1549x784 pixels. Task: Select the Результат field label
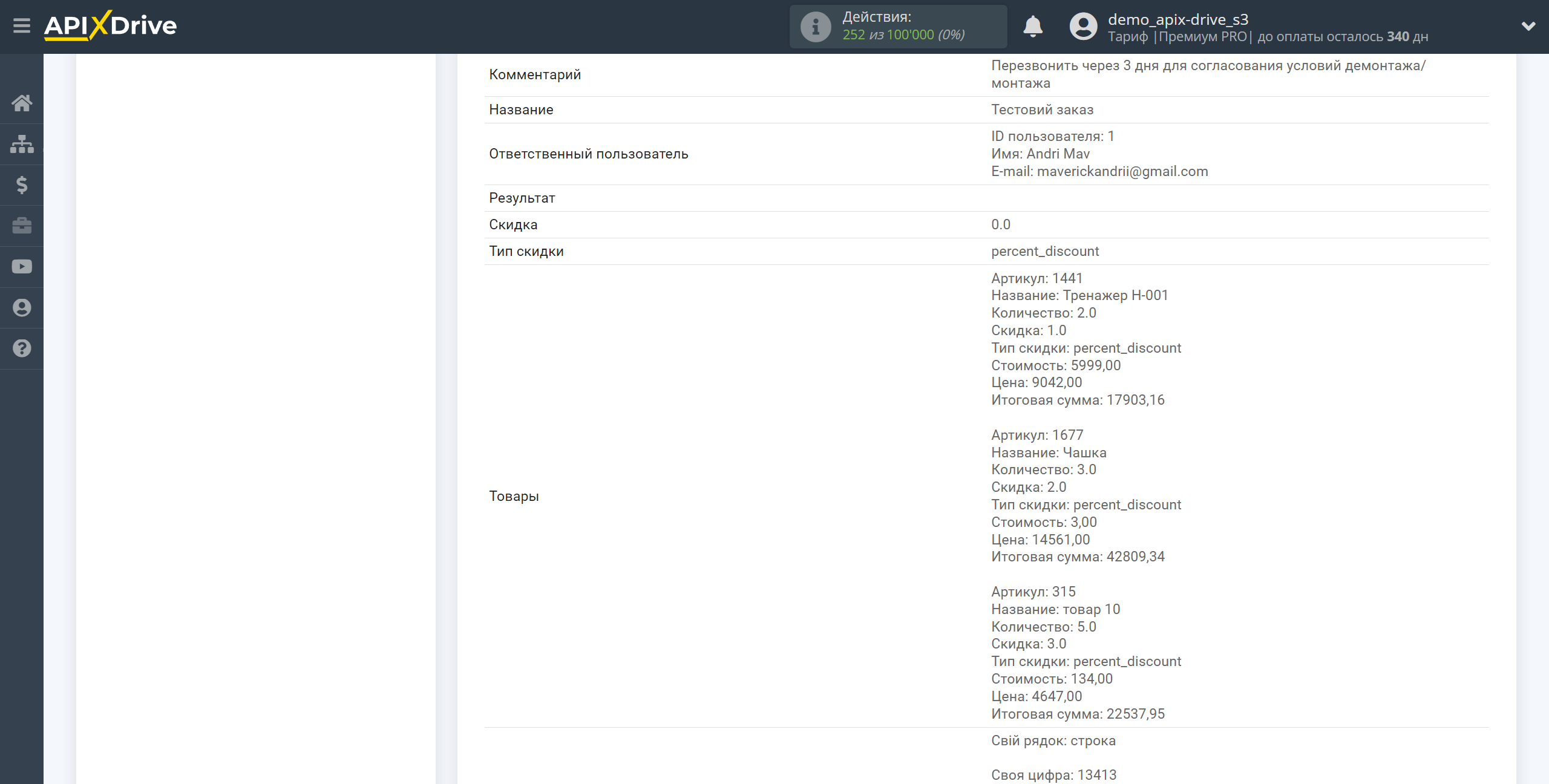[522, 198]
